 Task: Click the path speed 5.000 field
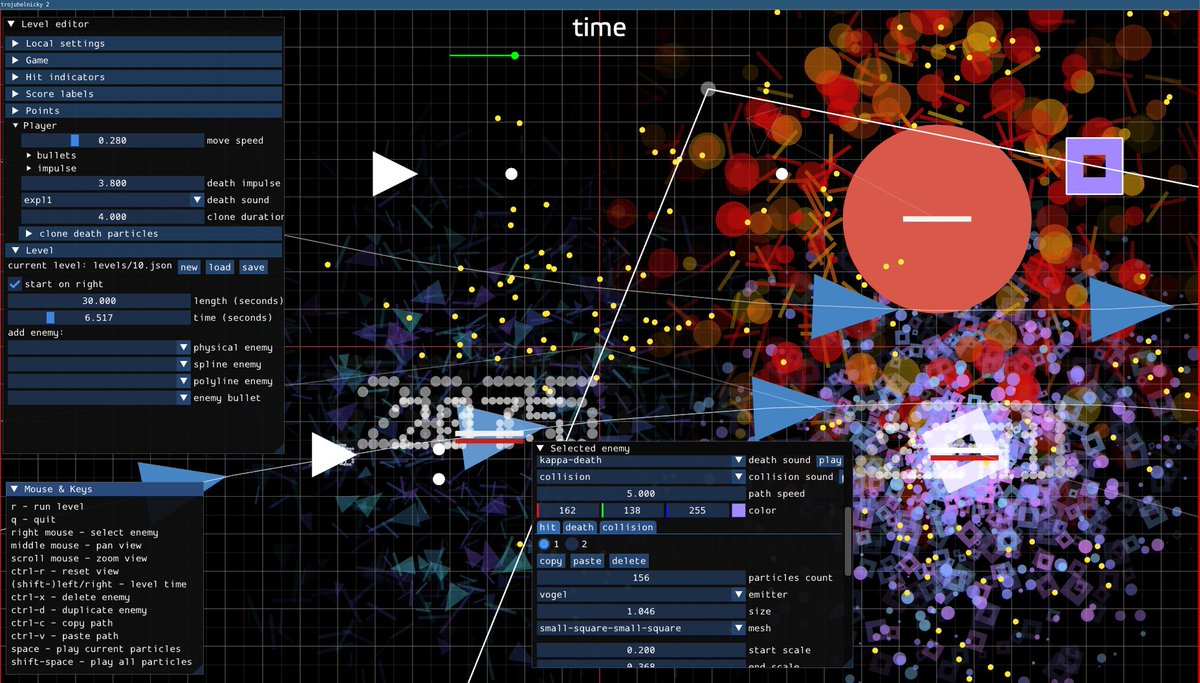pos(640,494)
